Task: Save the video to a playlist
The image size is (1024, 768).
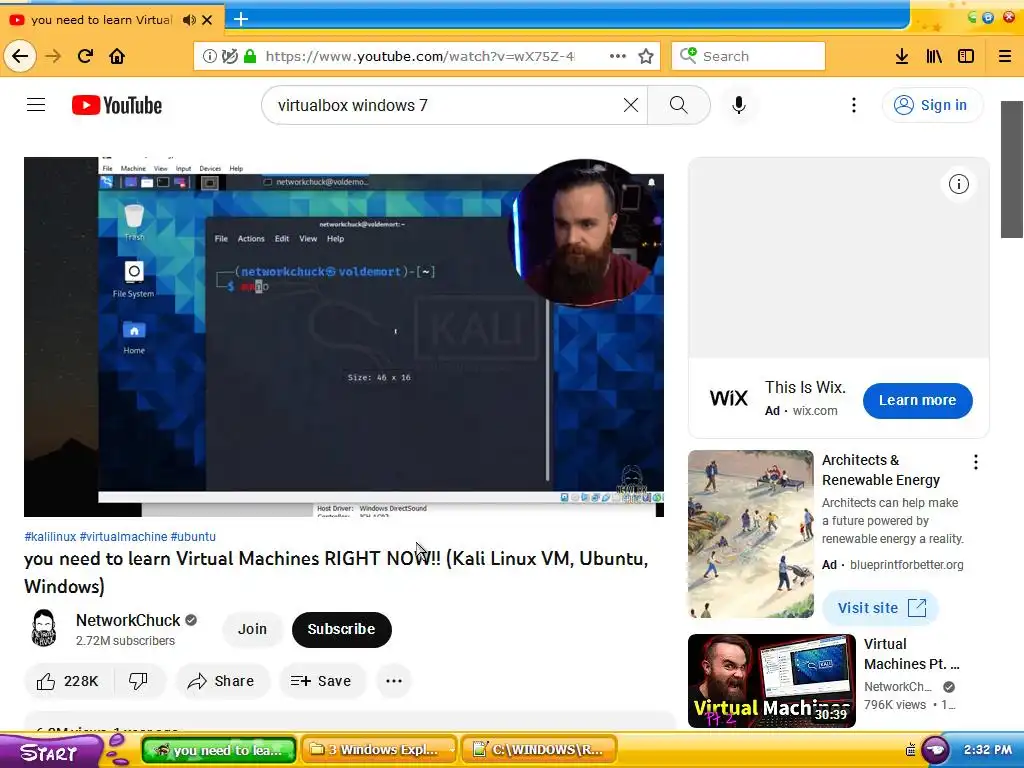Action: pos(321,681)
